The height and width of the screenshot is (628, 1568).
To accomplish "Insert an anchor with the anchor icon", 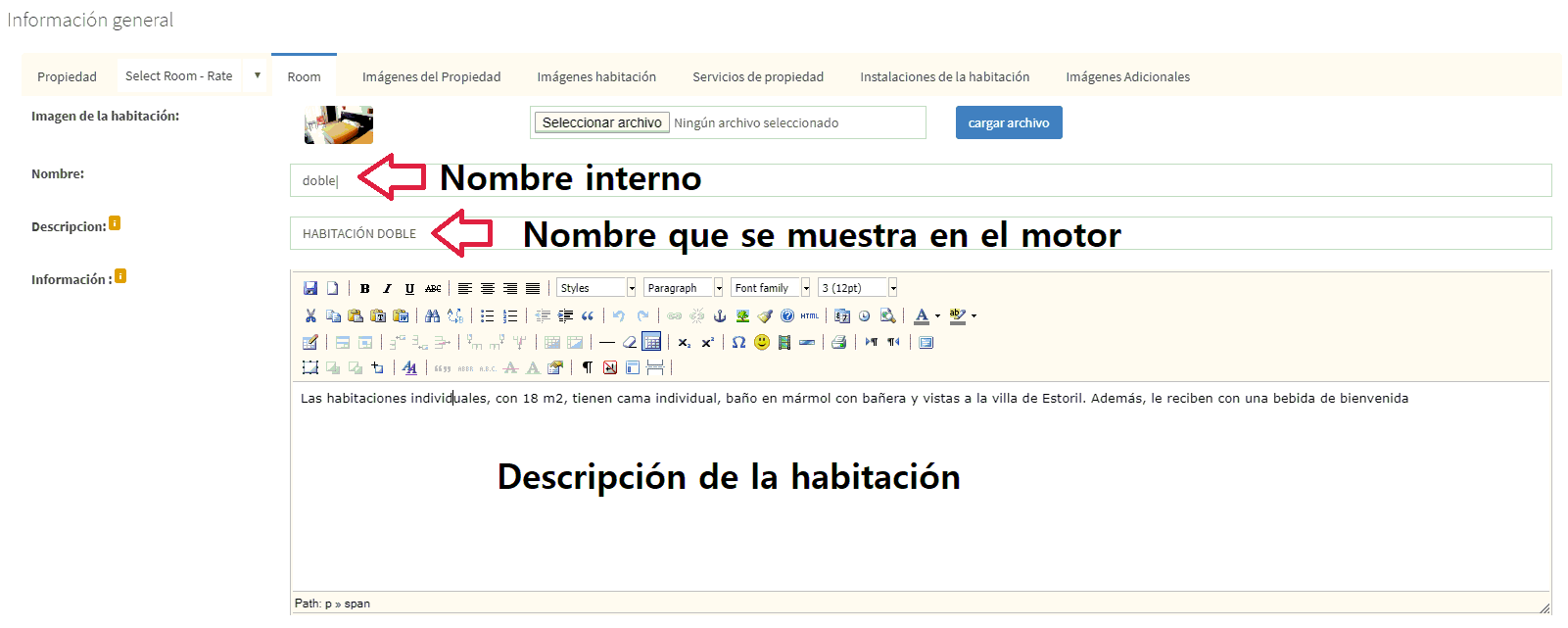I will 720,315.
